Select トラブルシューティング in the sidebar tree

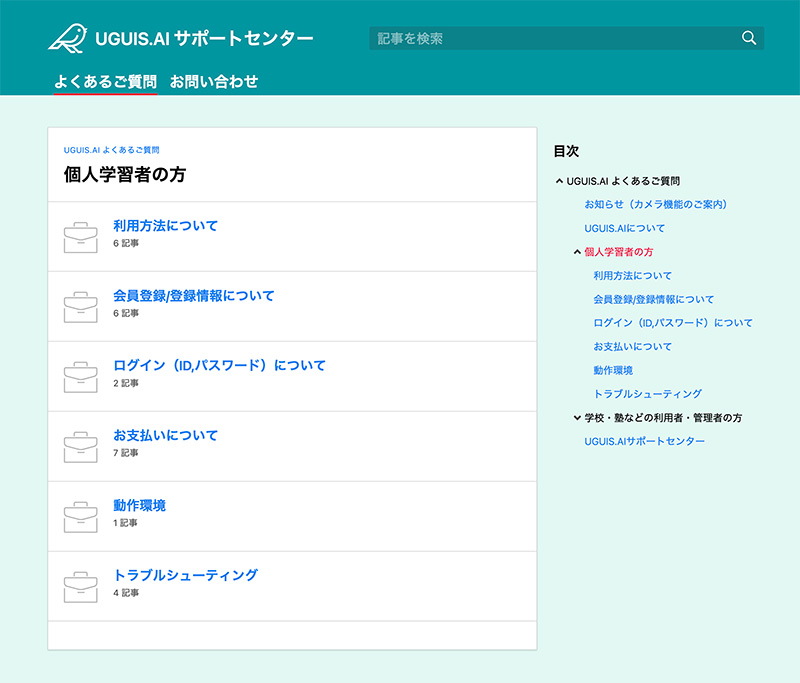[x=647, y=394]
